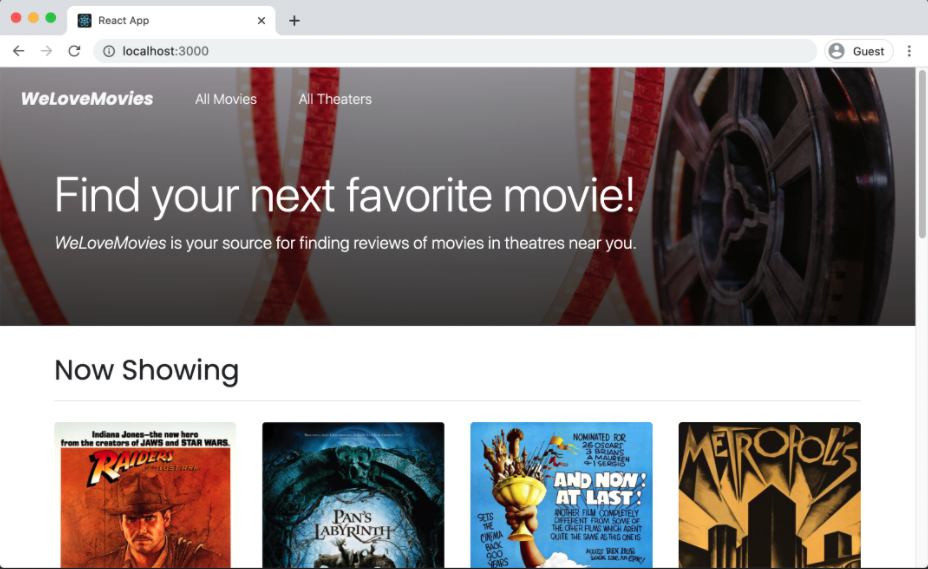Open the Chrome three-dot menu
This screenshot has width=928, height=569.
(909, 51)
